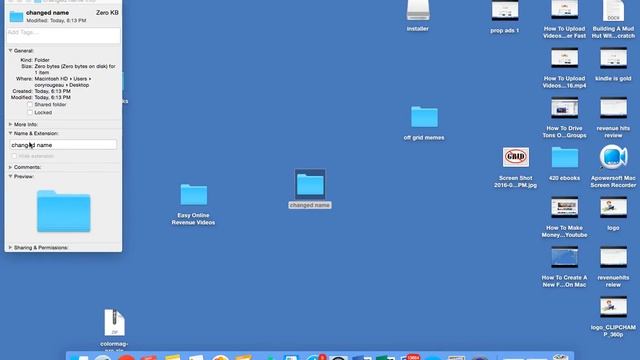Screen dimensions: 640x360
Task: Enable the 'Locked' checkbox
Action: coord(30,112)
